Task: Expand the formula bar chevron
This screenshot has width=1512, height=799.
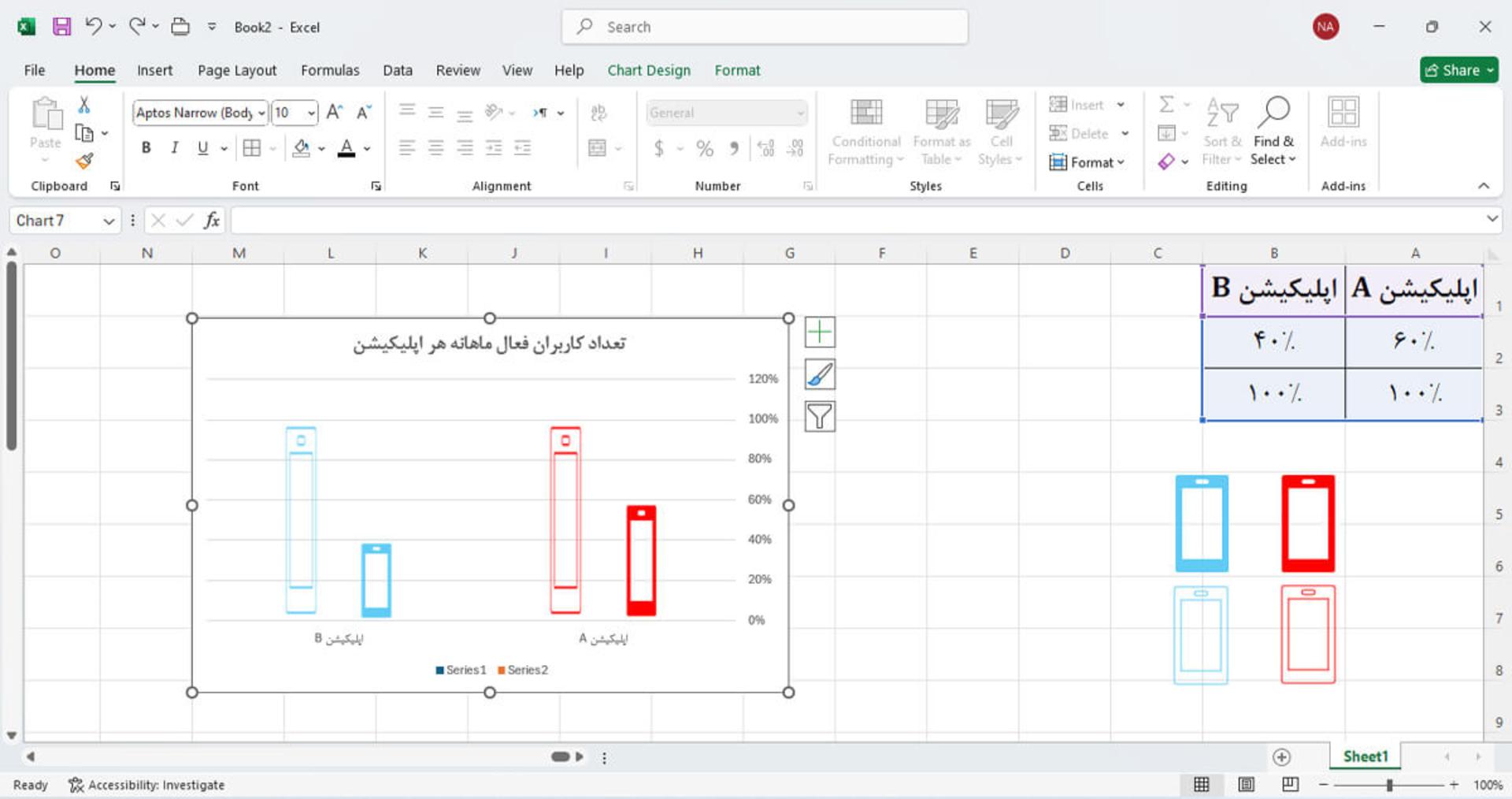Action: [1492, 219]
